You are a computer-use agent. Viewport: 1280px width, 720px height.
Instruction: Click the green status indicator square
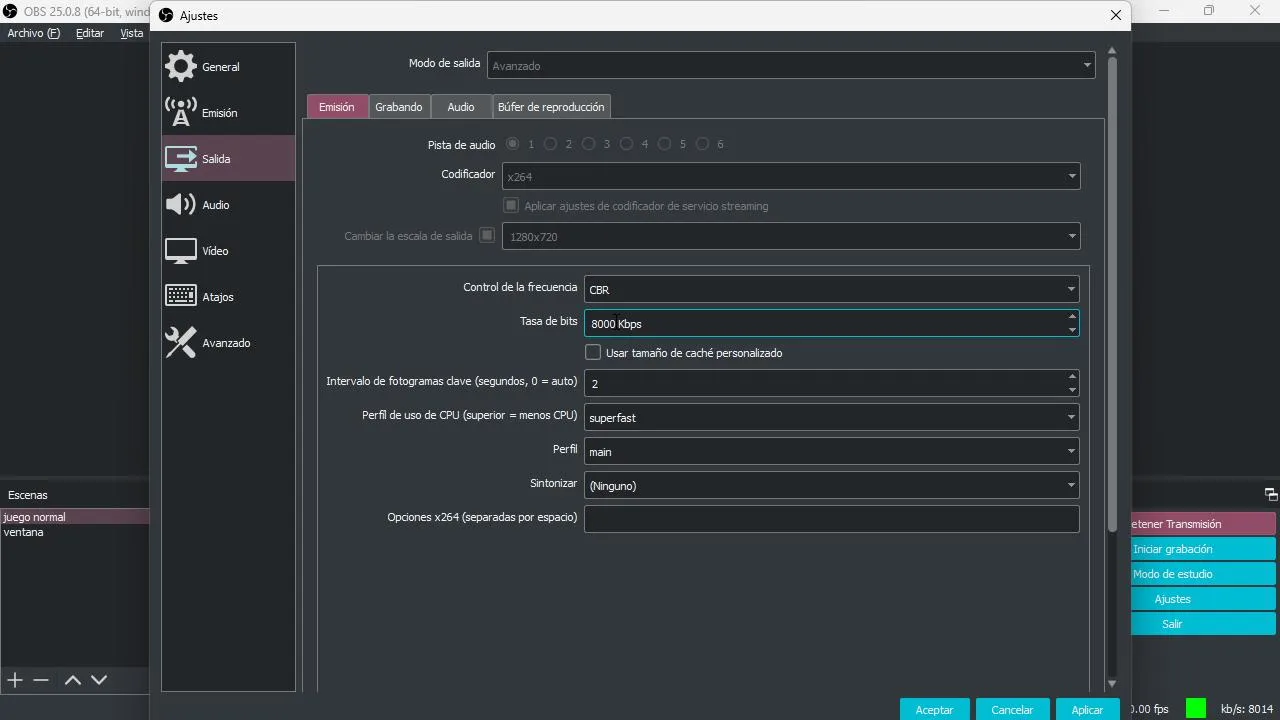pos(1196,708)
